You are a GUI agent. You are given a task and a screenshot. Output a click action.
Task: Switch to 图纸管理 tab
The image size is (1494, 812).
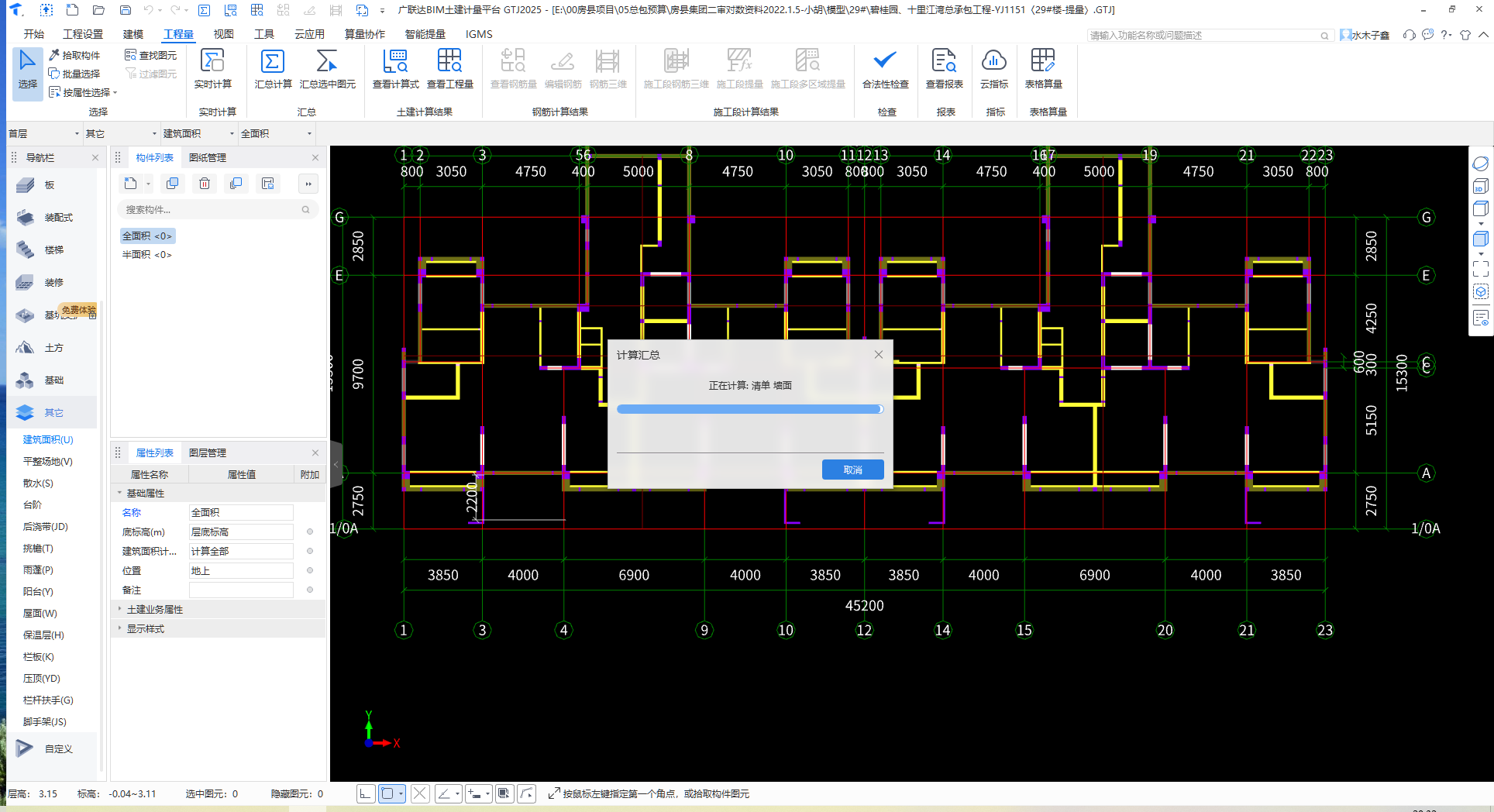(x=208, y=157)
